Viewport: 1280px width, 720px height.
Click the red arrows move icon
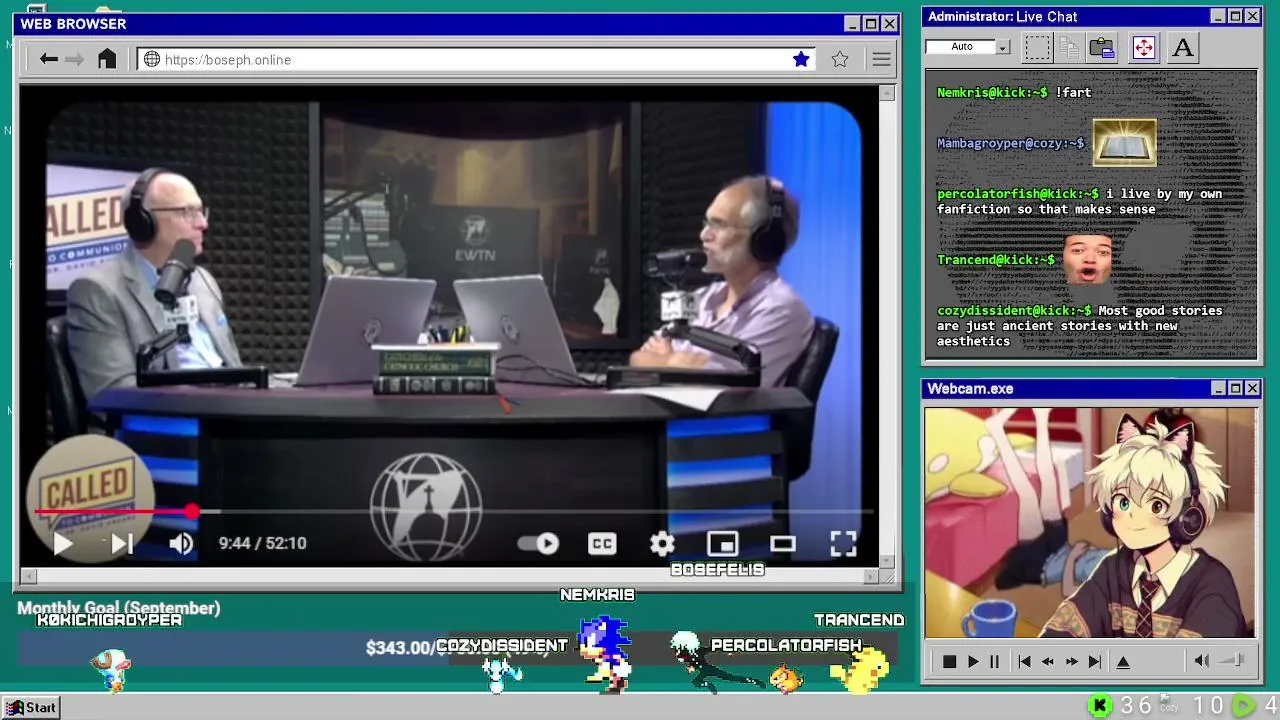[x=1143, y=47]
